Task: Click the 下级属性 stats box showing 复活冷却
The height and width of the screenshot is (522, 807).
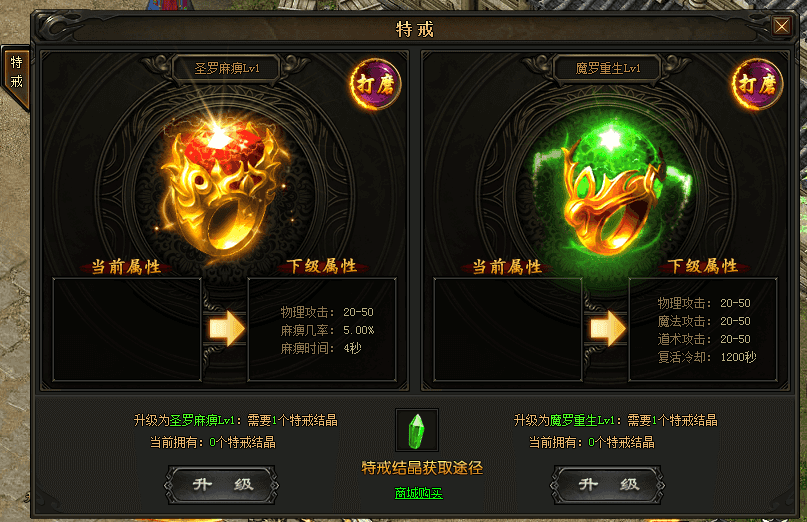Action: pos(703,329)
